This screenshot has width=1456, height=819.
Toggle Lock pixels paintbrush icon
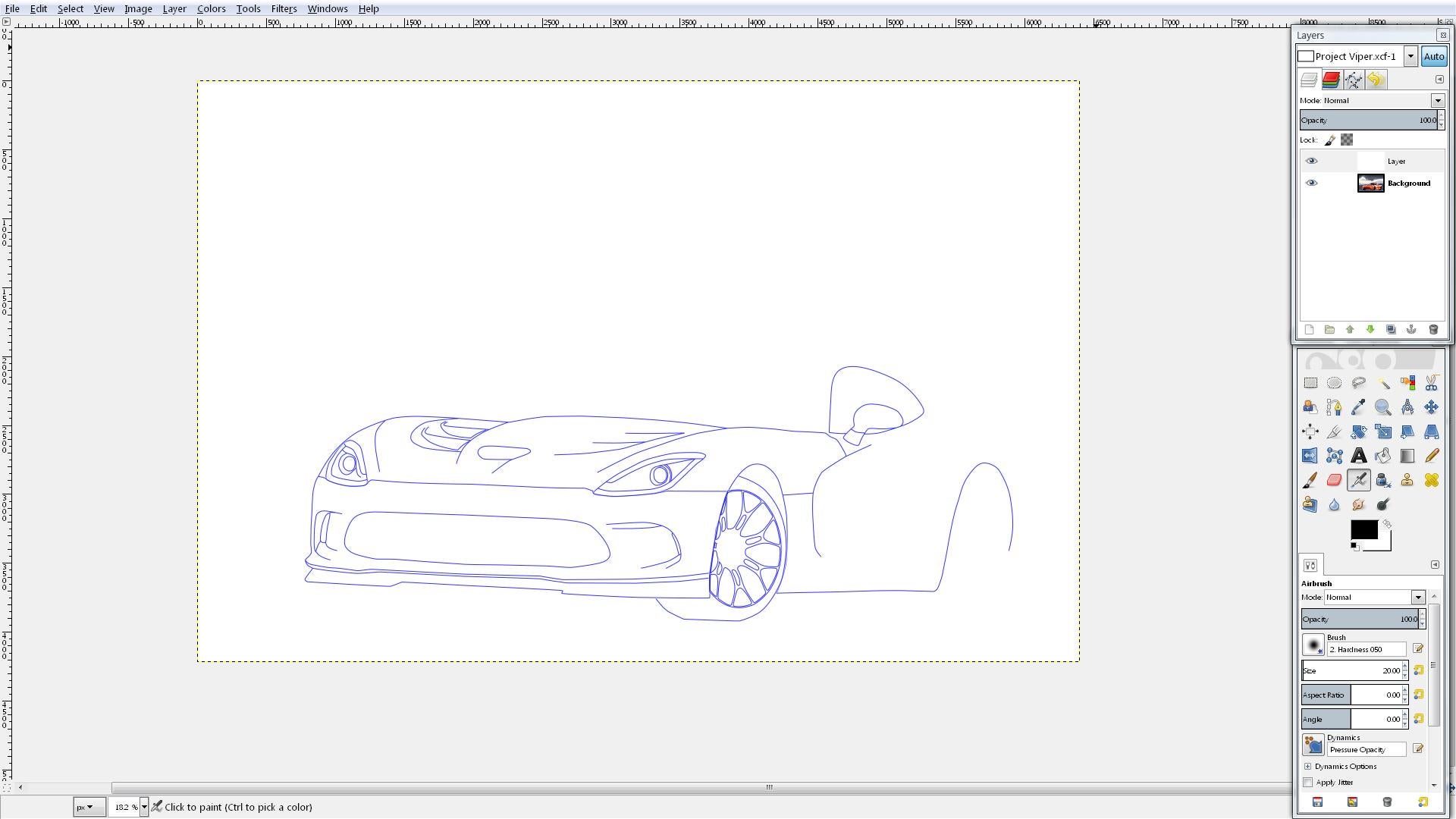pyautogui.click(x=1330, y=140)
